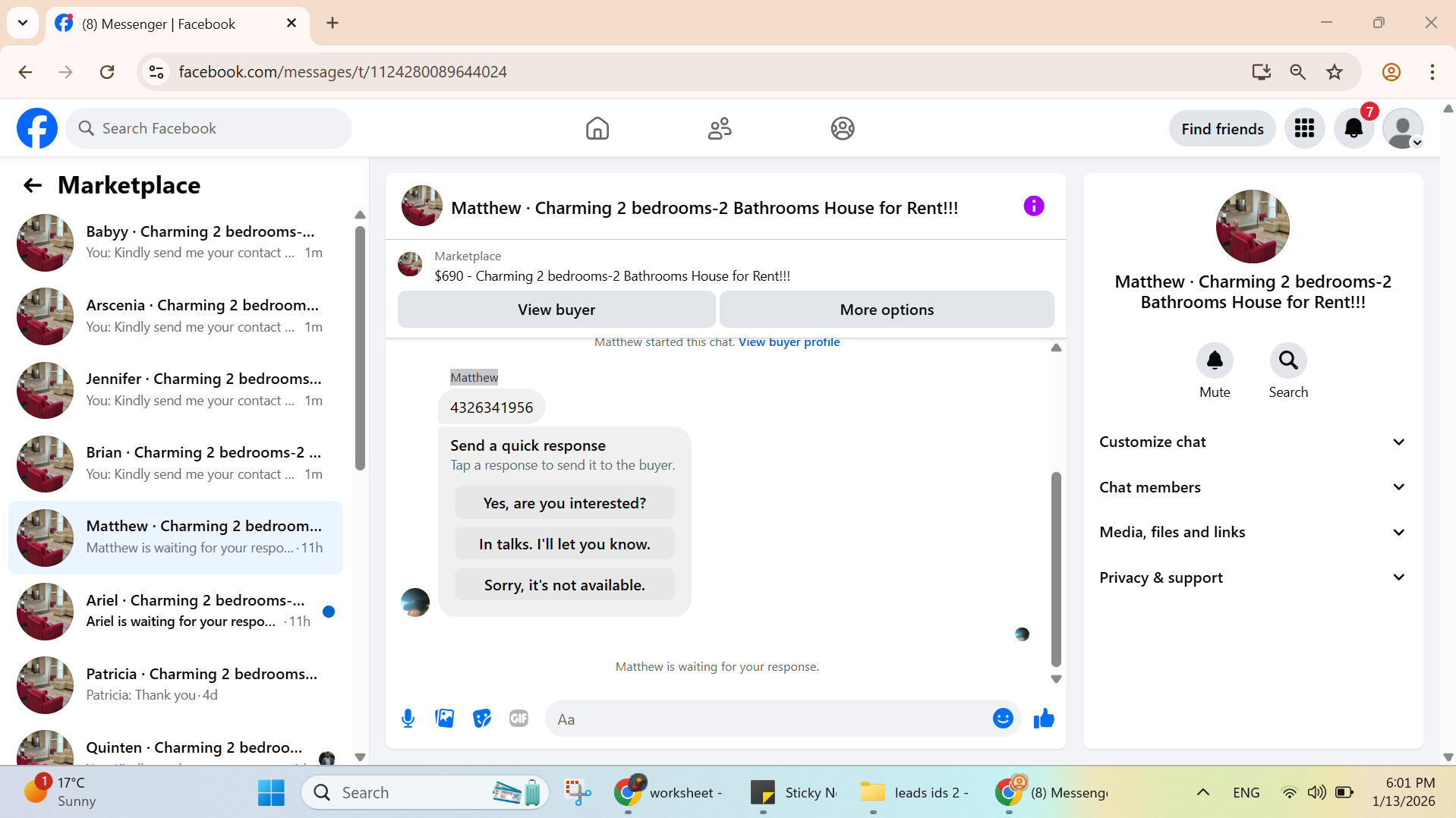Send 'Yes, are you interested?' quick response
1456x818 pixels.
[564, 503]
